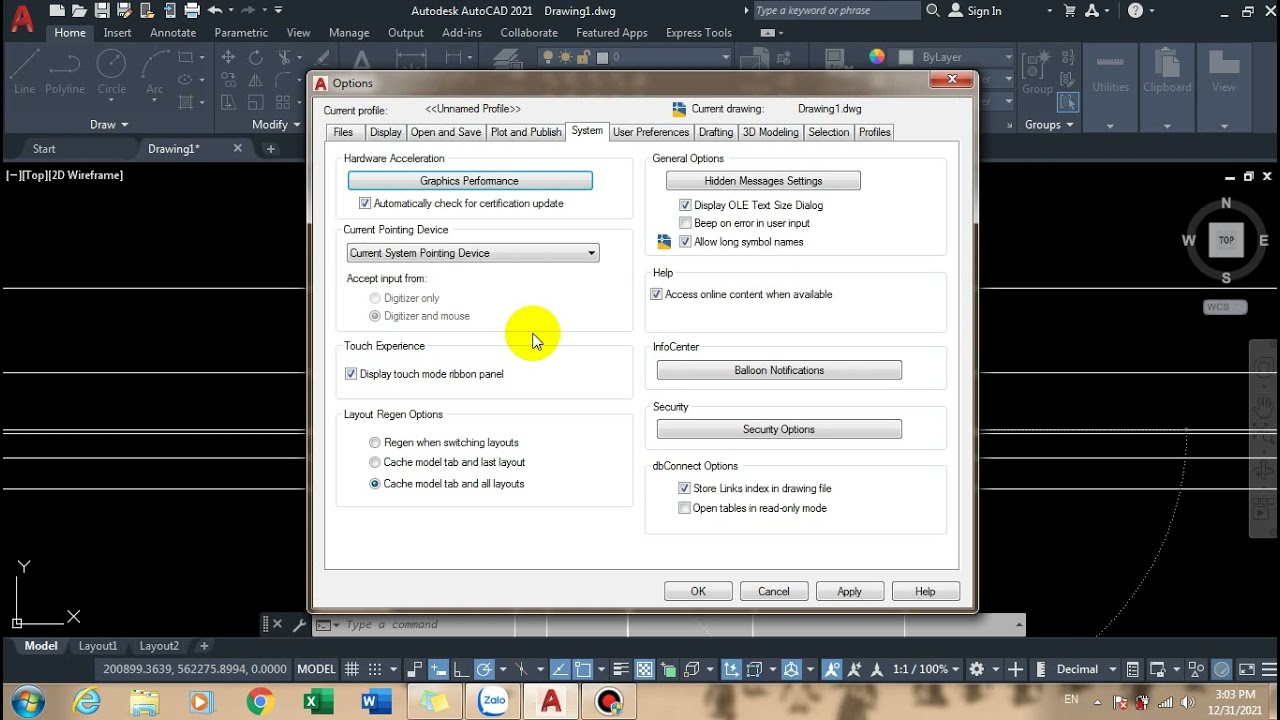
Task: Switch to User Preferences tab
Action: [x=651, y=132]
